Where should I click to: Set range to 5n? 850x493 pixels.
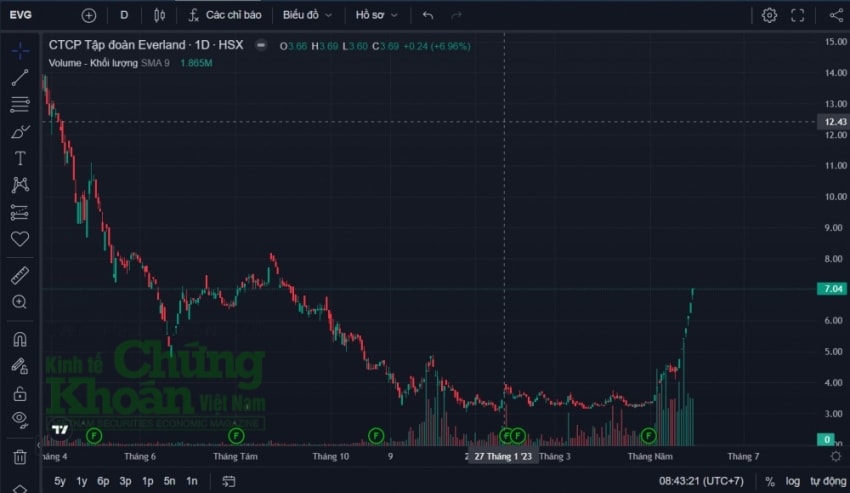[170, 481]
